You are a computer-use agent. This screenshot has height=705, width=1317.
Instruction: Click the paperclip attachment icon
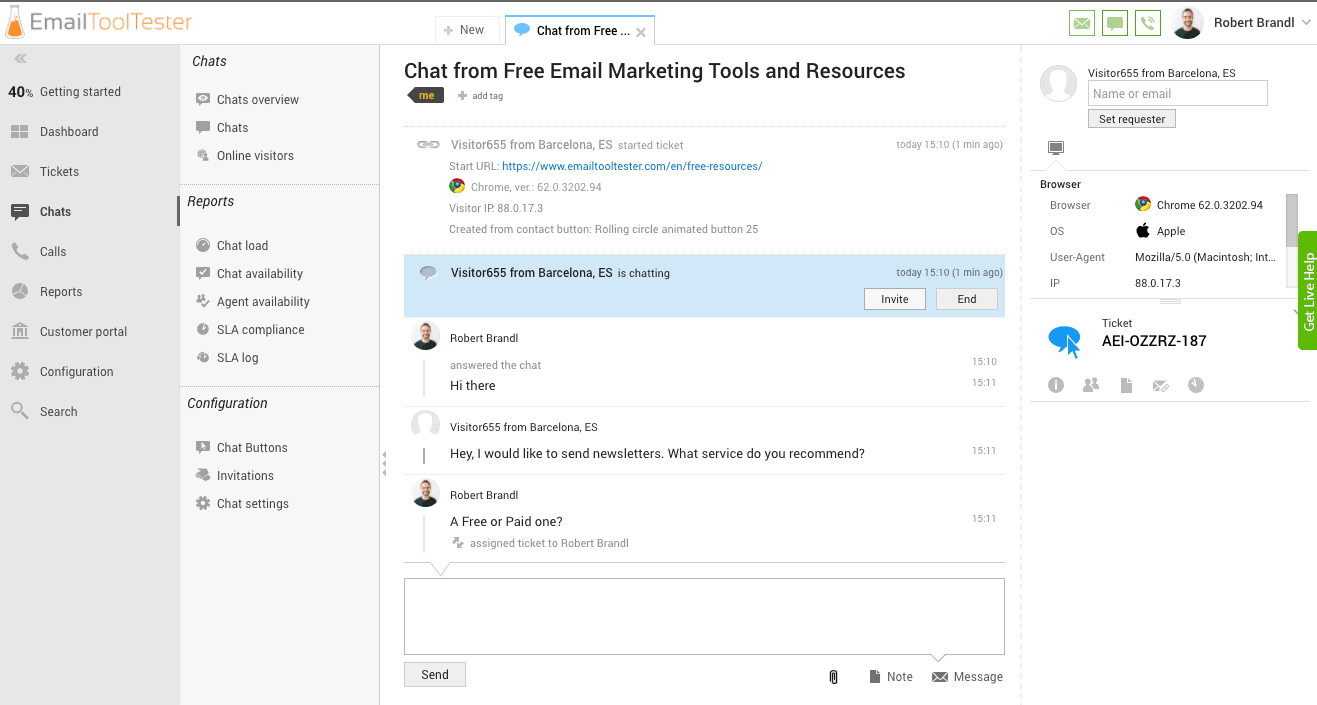(834, 677)
